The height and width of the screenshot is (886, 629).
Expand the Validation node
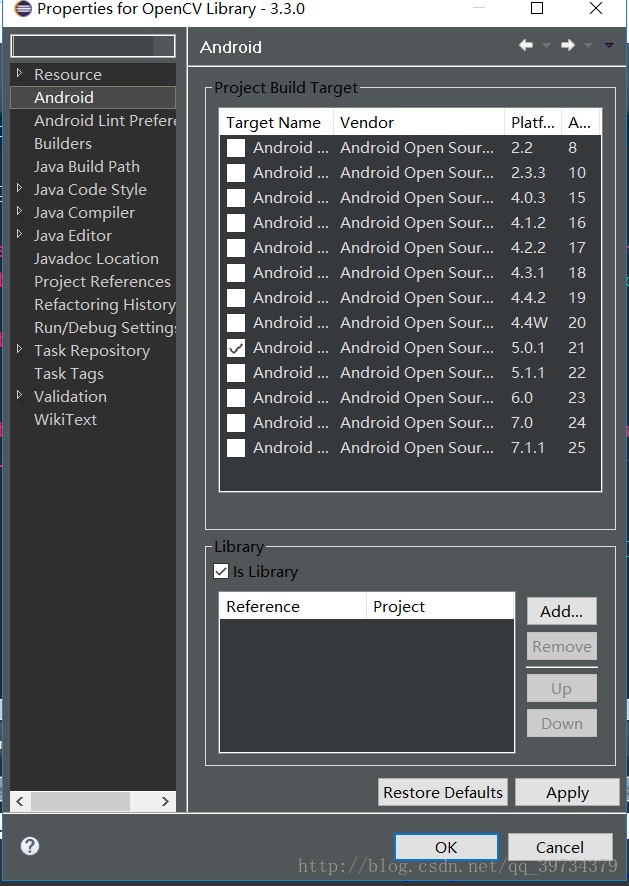(20, 395)
